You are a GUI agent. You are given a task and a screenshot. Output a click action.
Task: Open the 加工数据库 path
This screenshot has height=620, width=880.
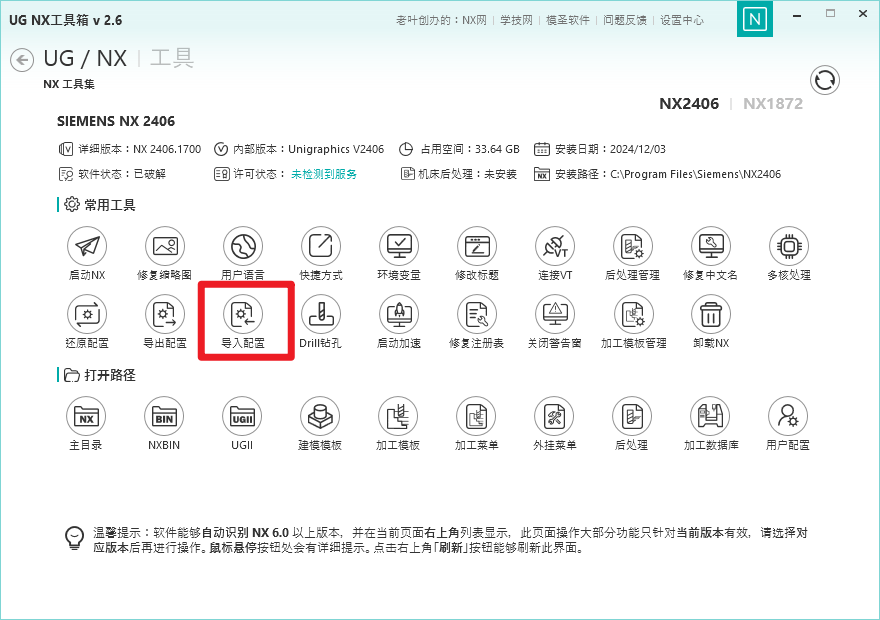(x=710, y=416)
